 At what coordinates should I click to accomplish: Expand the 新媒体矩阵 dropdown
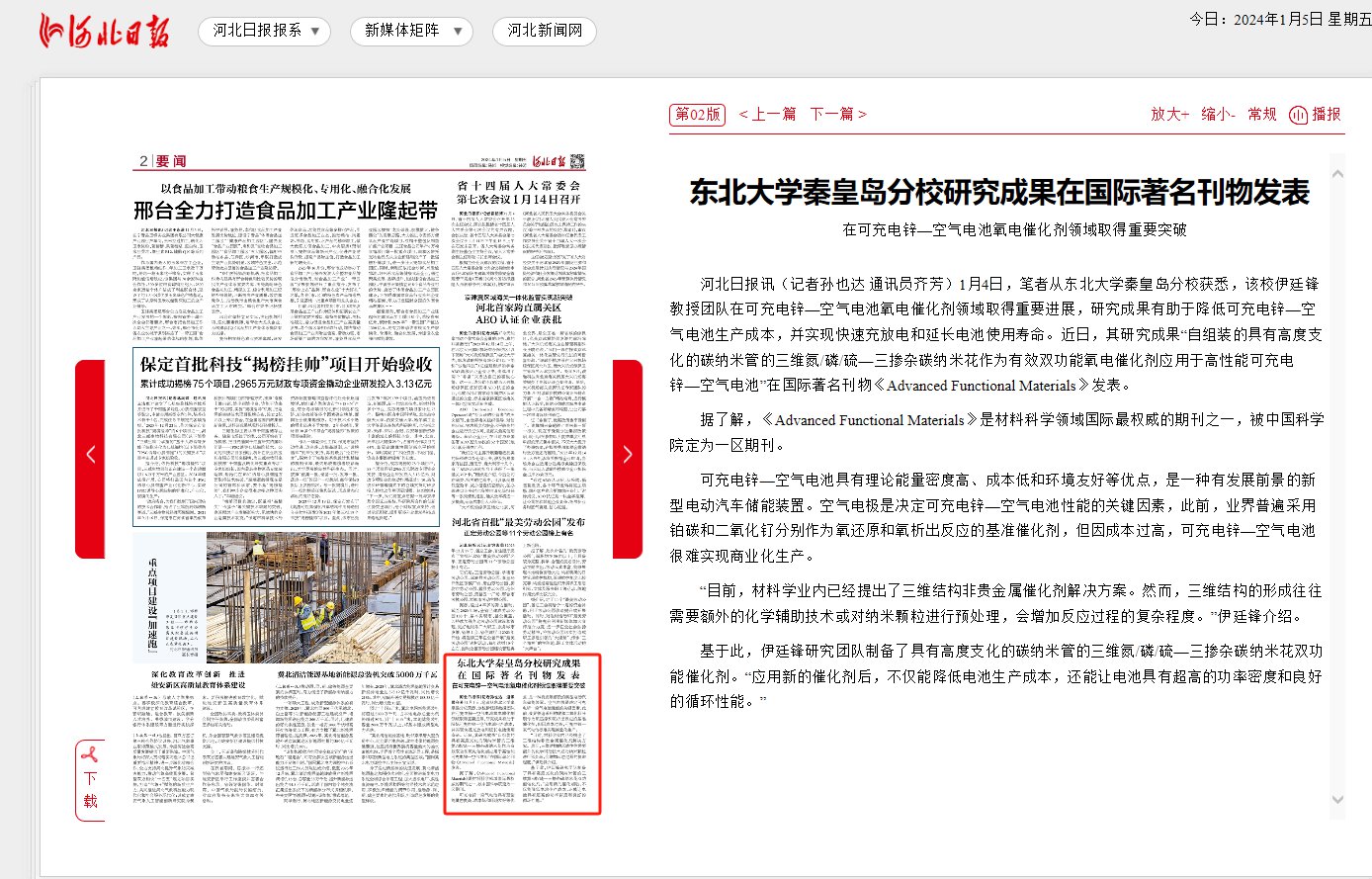411,31
